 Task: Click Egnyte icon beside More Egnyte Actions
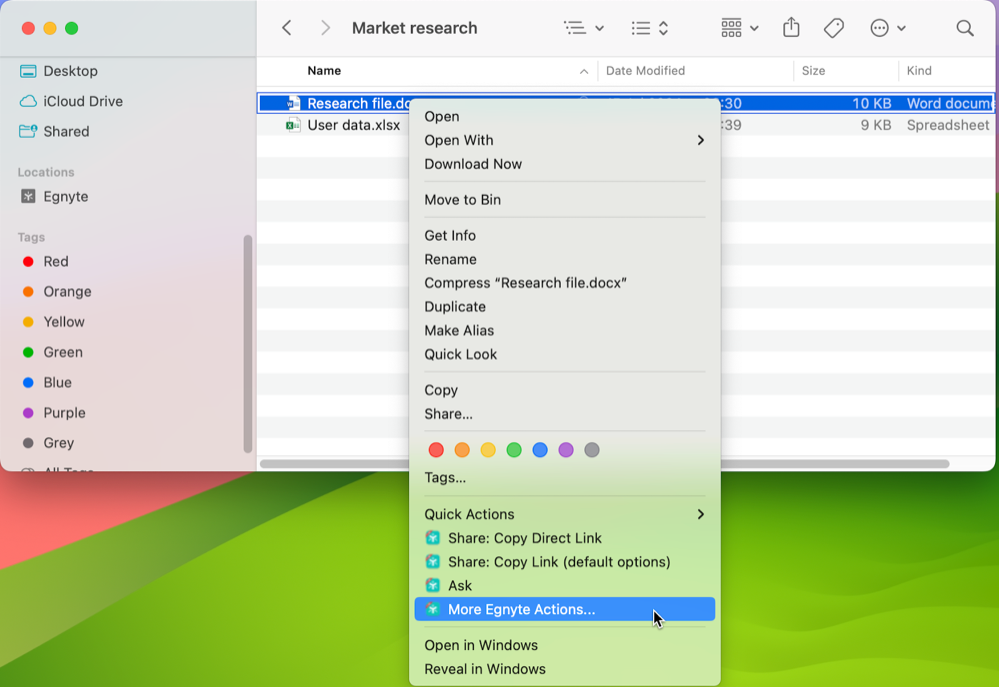click(x=433, y=609)
